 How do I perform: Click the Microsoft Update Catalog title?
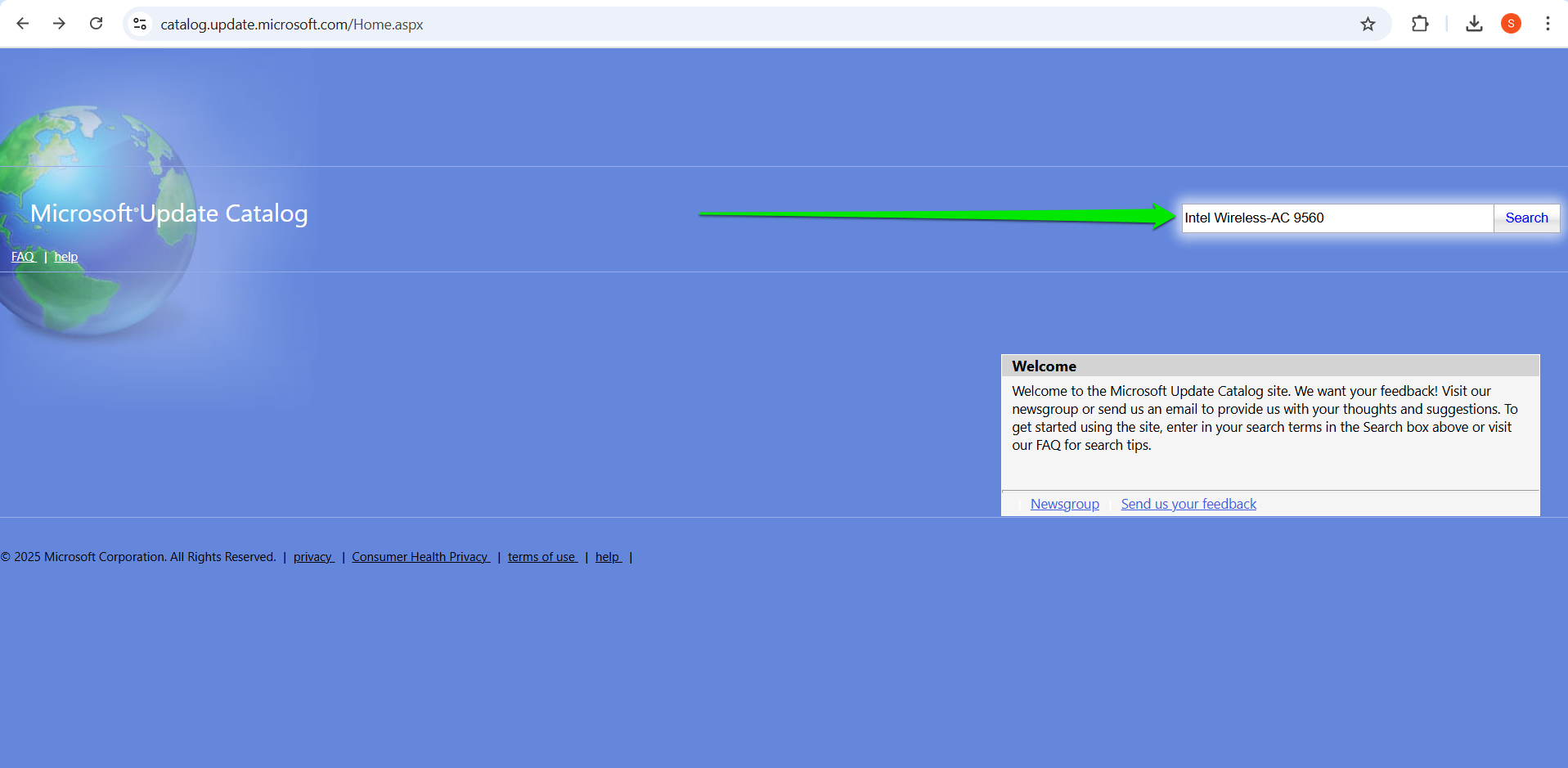click(169, 213)
